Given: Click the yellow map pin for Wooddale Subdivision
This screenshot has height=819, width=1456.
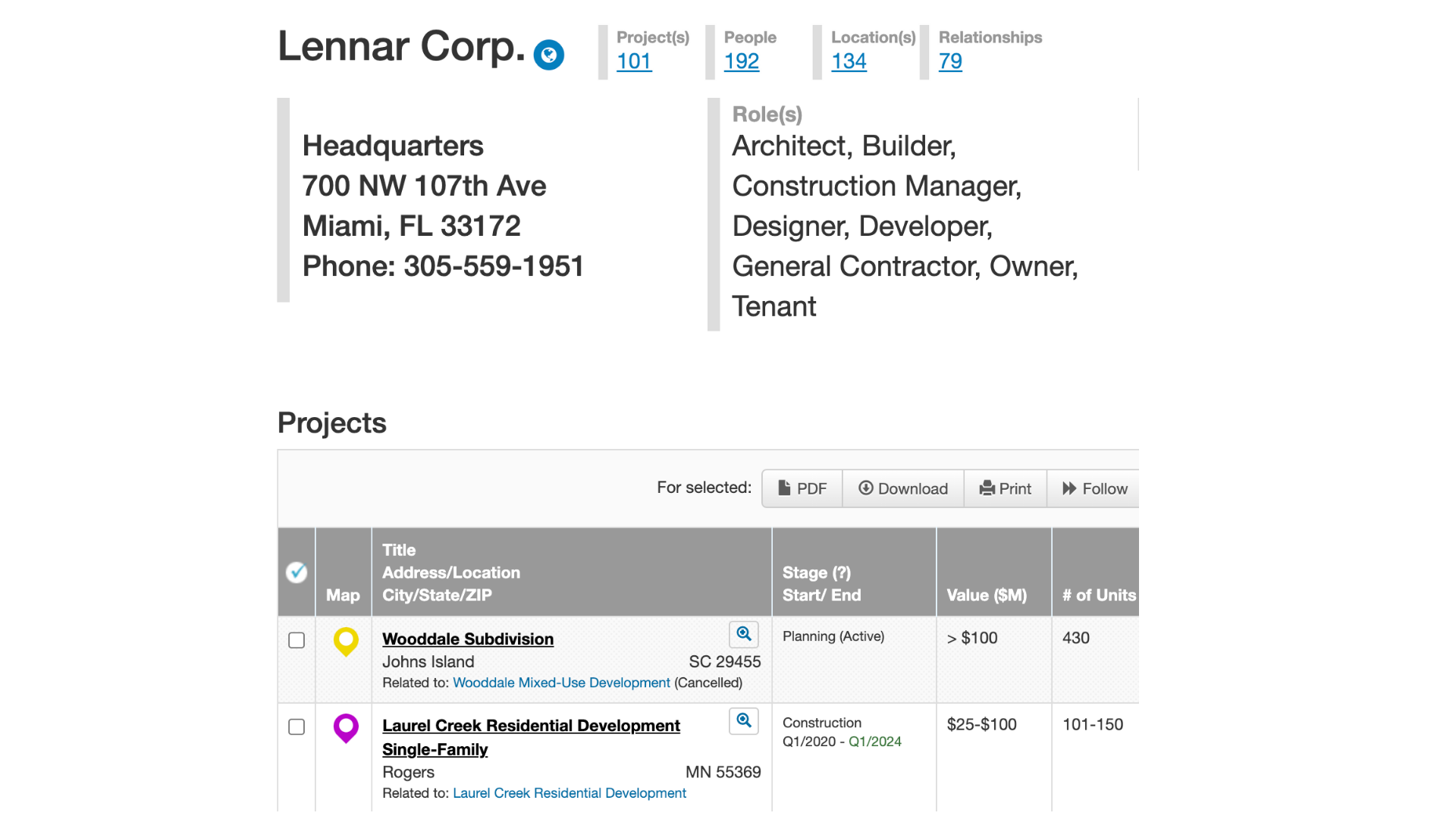Looking at the screenshot, I should tap(346, 641).
